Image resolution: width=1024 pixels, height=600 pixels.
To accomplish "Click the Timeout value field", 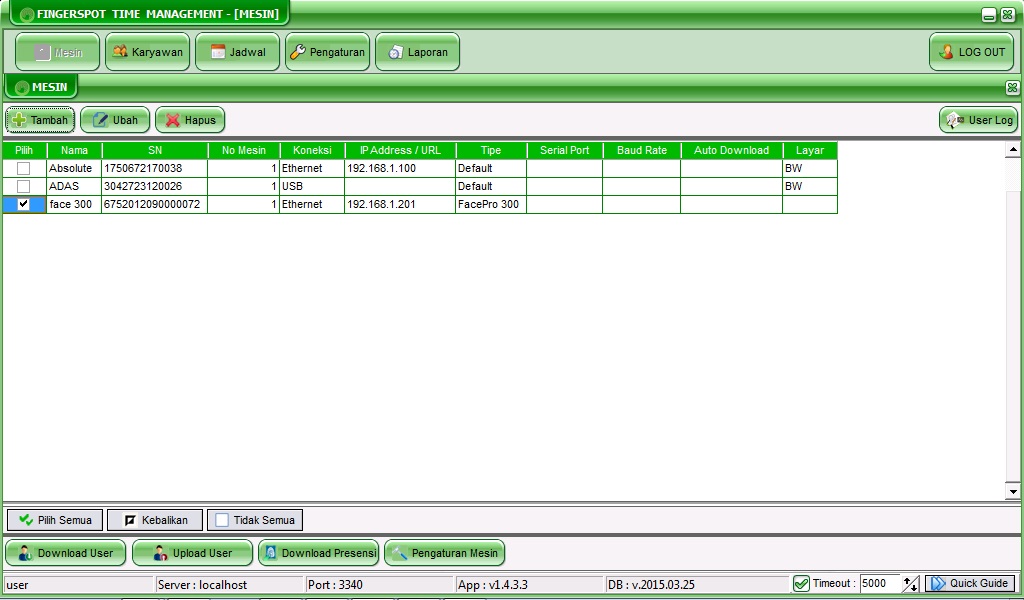I will [880, 584].
